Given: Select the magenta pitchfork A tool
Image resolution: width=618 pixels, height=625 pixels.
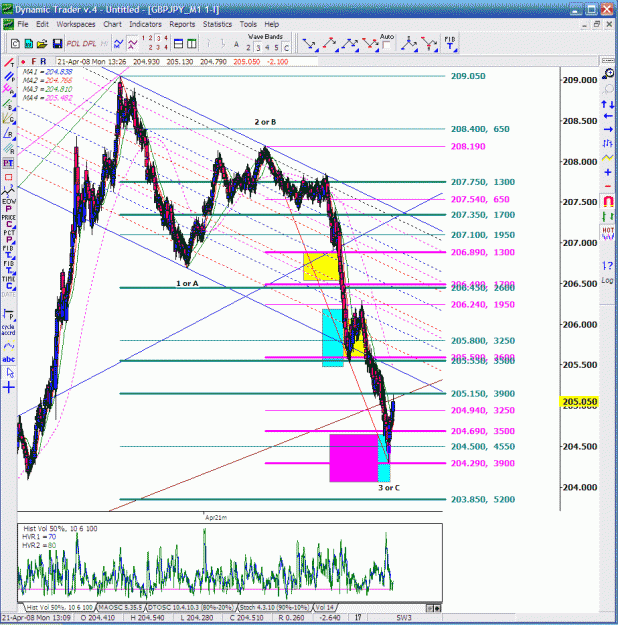Looking at the screenshot, I should (x=9, y=89).
